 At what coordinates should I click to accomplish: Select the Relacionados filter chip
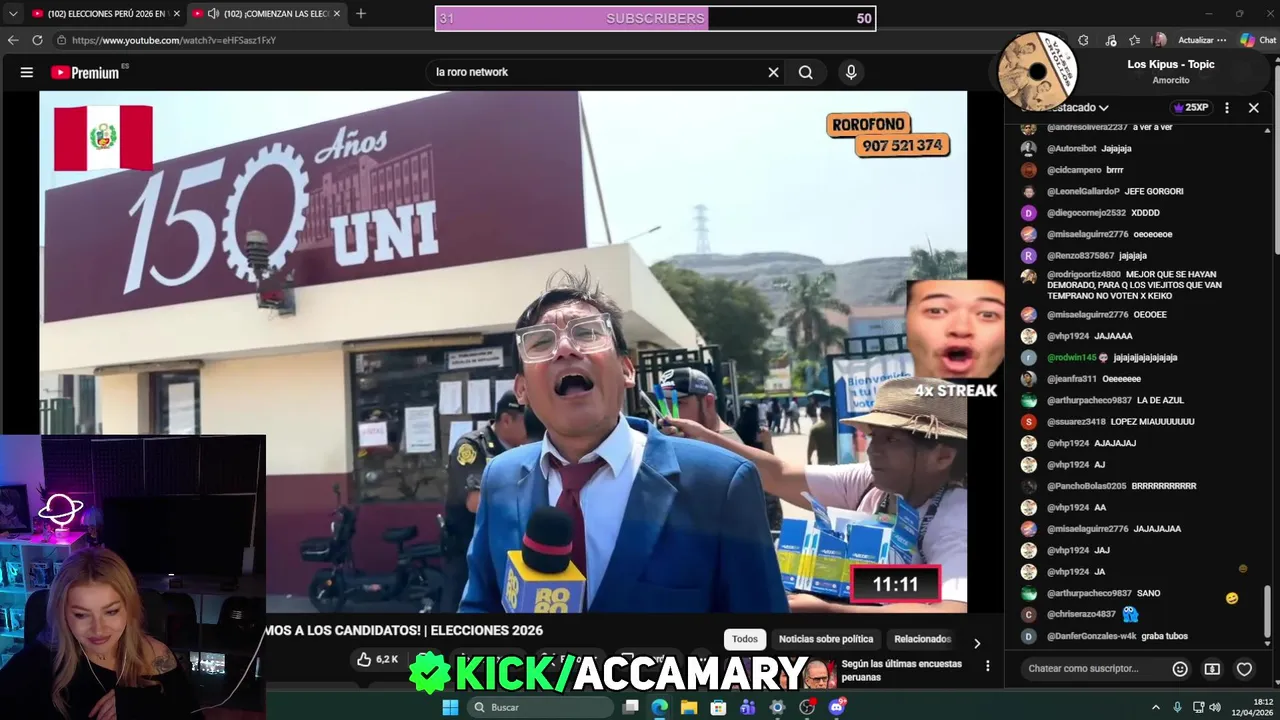click(922, 639)
